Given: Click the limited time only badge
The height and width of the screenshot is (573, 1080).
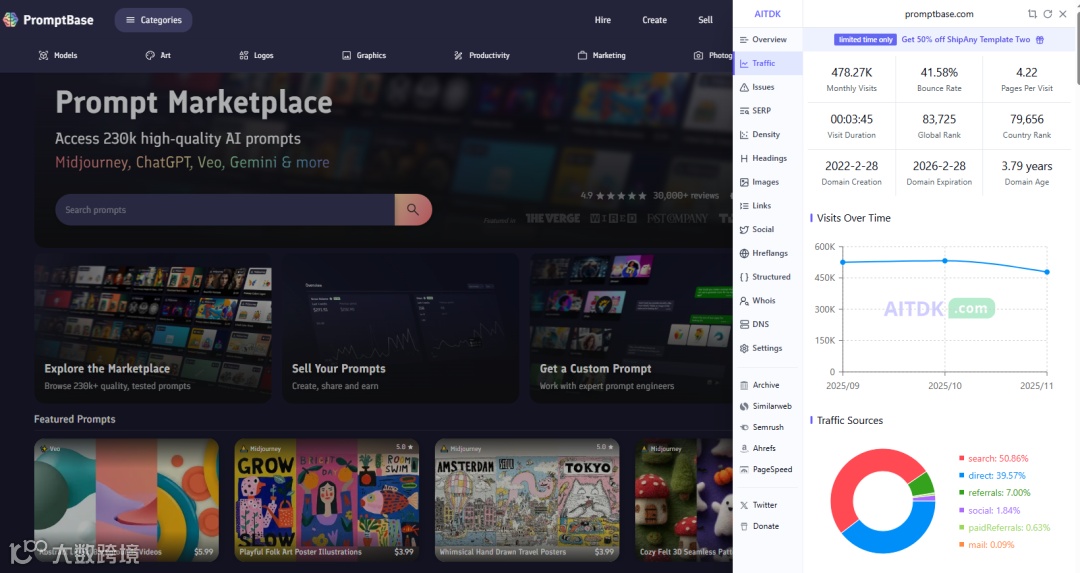Looking at the screenshot, I should (865, 39).
